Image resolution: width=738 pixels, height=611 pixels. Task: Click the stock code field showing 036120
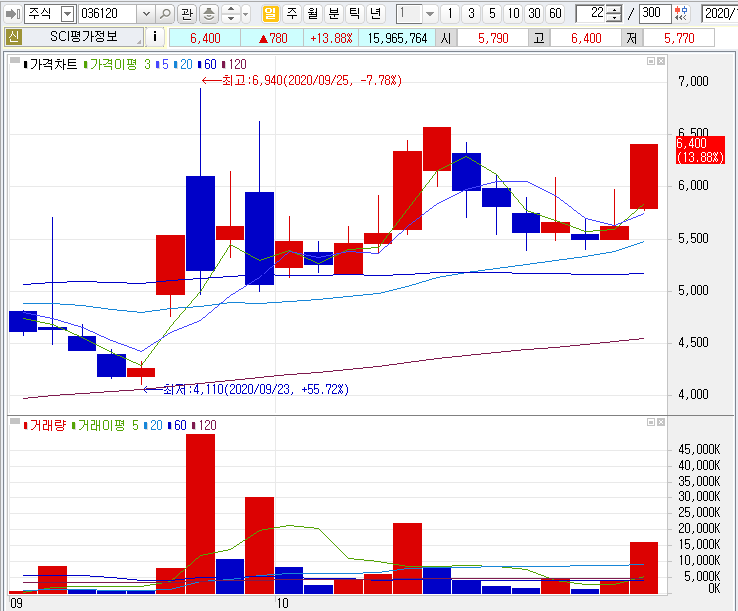click(108, 14)
